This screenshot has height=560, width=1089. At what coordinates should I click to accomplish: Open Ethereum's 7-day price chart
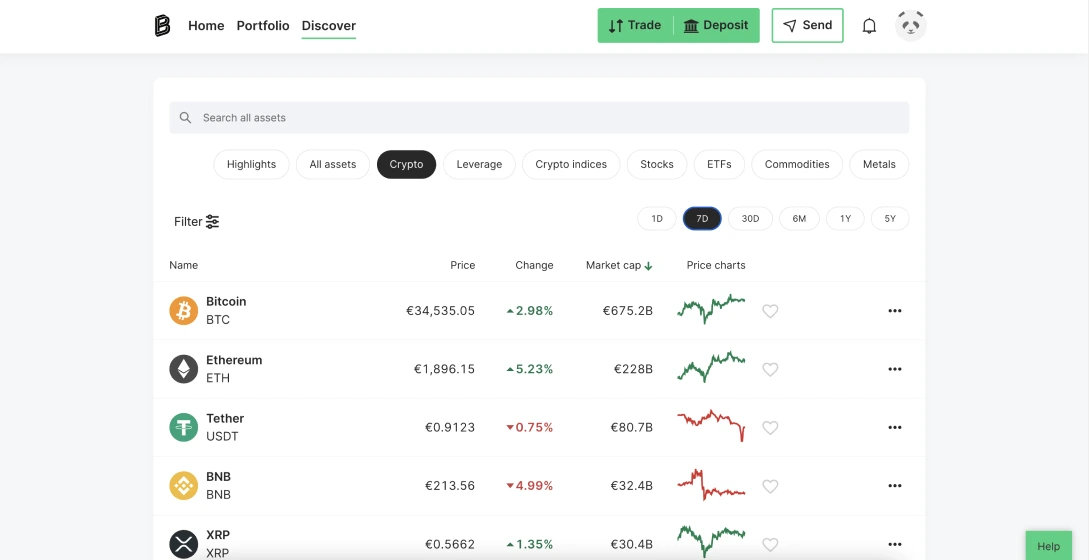click(711, 367)
